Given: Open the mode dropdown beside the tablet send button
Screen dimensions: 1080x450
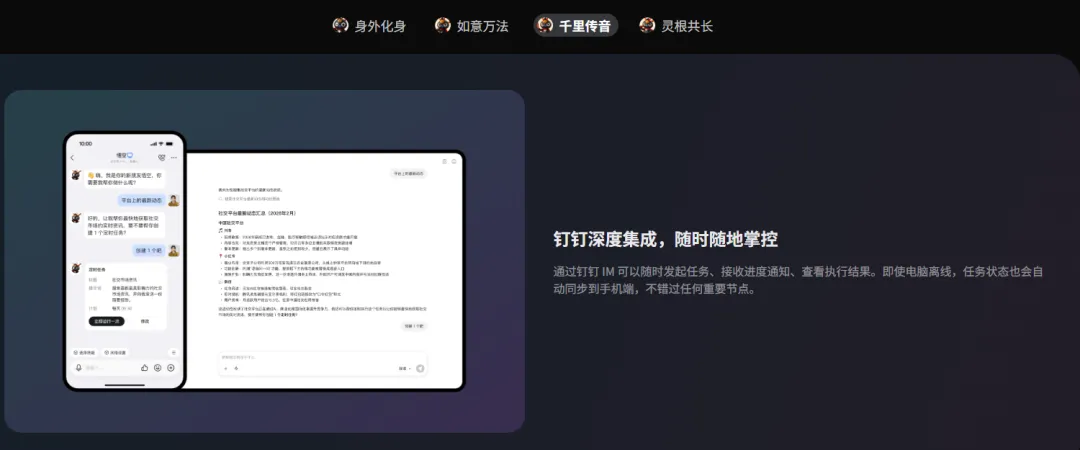Looking at the screenshot, I should pyautogui.click(x=404, y=368).
